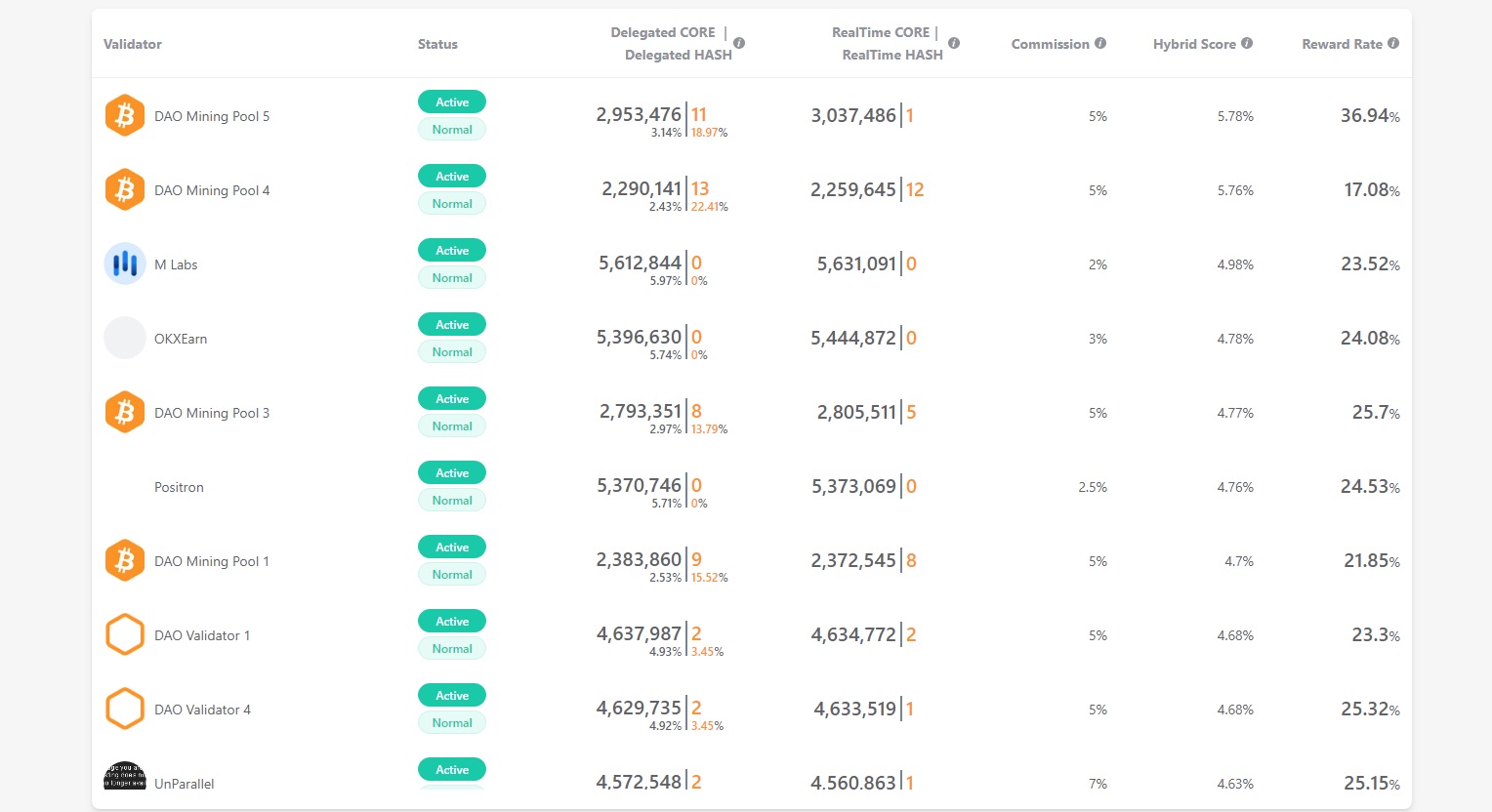Open the DAO Validator 4 page

click(202, 710)
